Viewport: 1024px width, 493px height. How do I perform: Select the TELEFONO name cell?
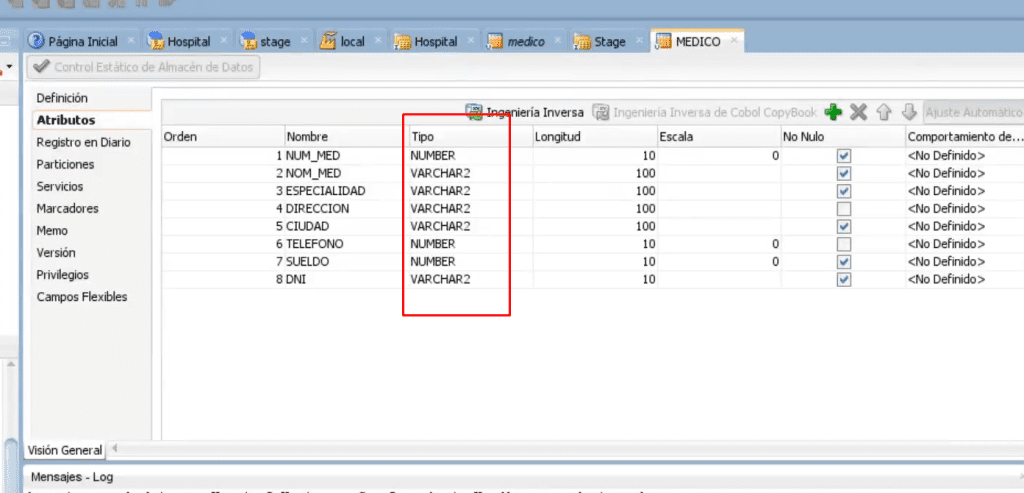tap(346, 244)
